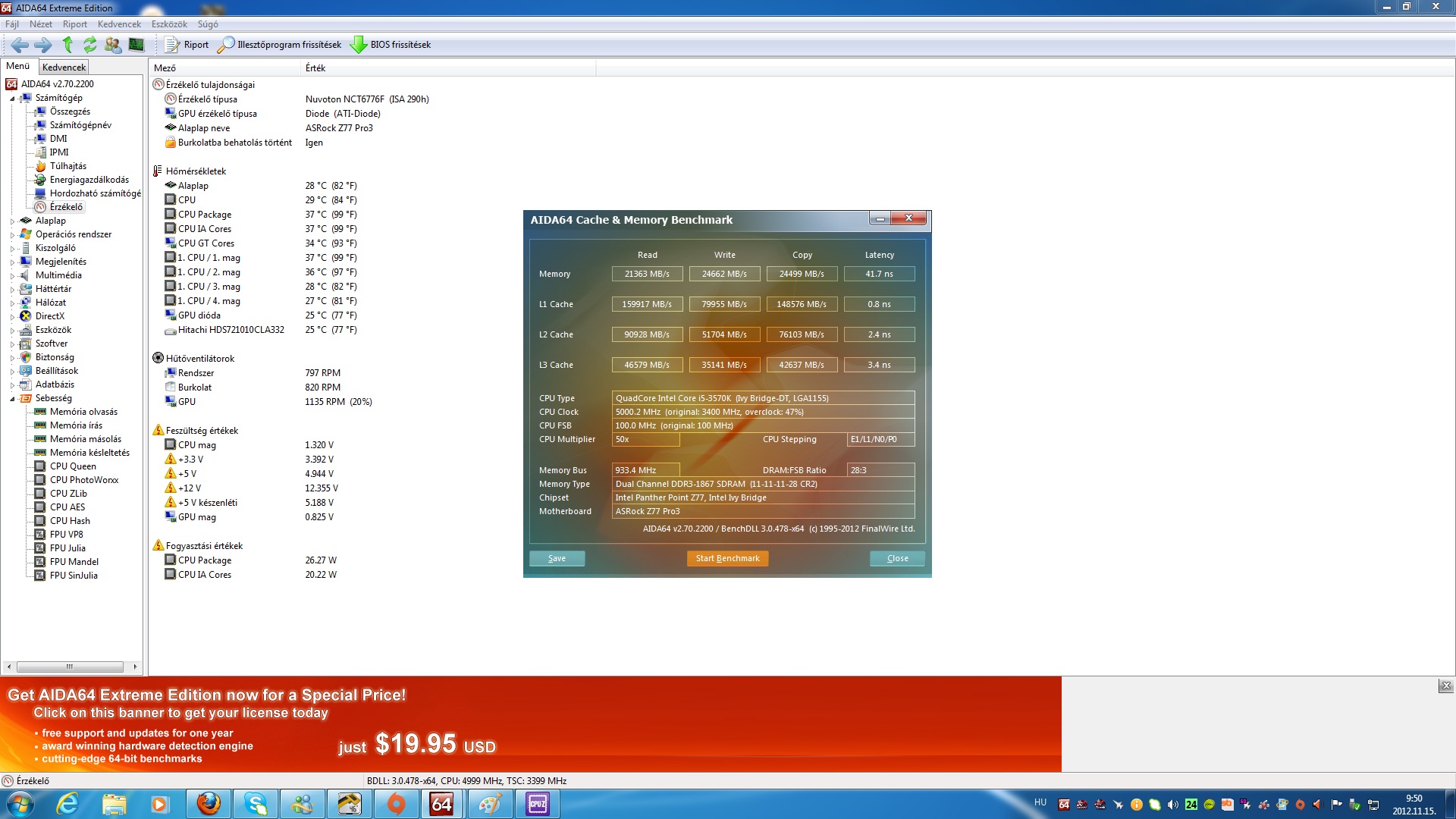Expand the Megjelenítés tree node
The width and height of the screenshot is (1456, 819).
tap(12, 262)
